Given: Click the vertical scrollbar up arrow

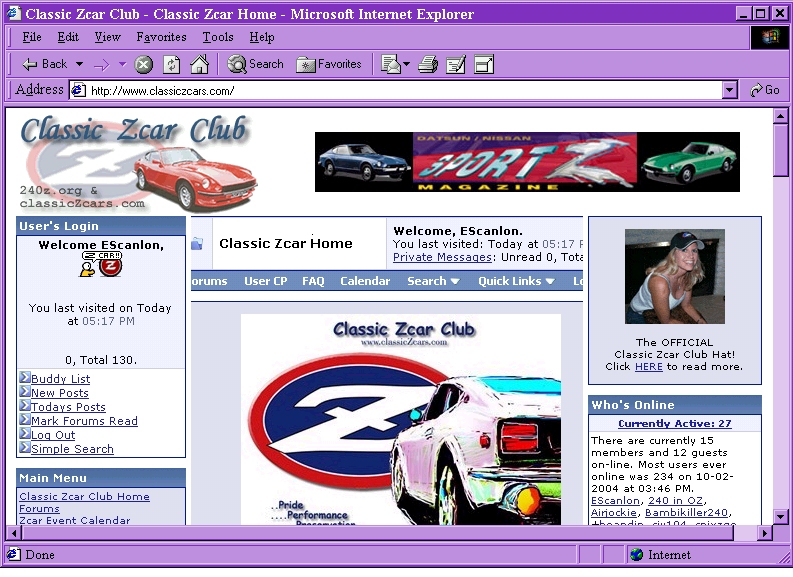Looking at the screenshot, I should pyautogui.click(x=780, y=116).
